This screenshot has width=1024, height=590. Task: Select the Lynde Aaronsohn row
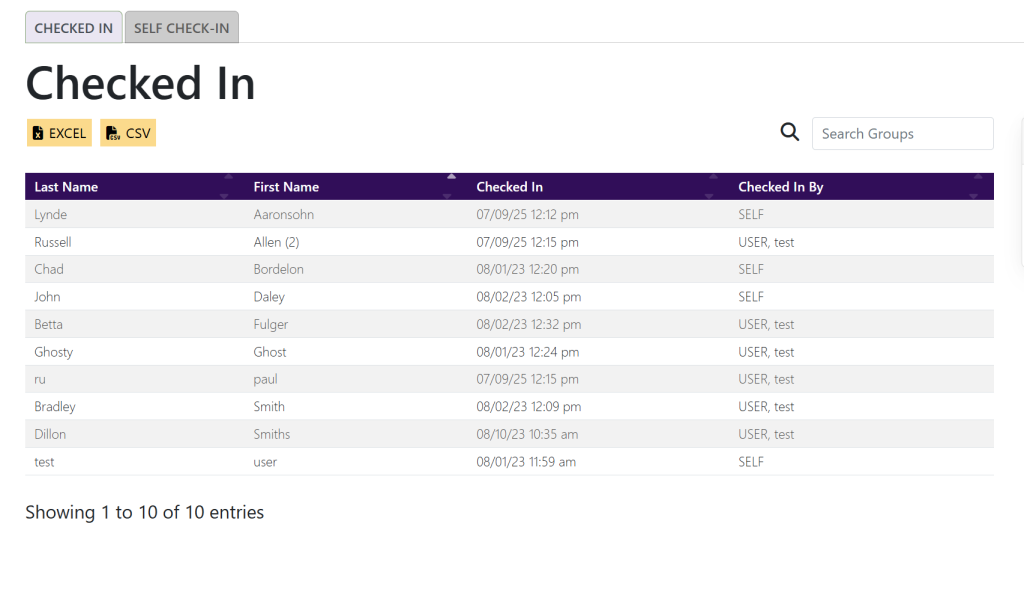509,215
